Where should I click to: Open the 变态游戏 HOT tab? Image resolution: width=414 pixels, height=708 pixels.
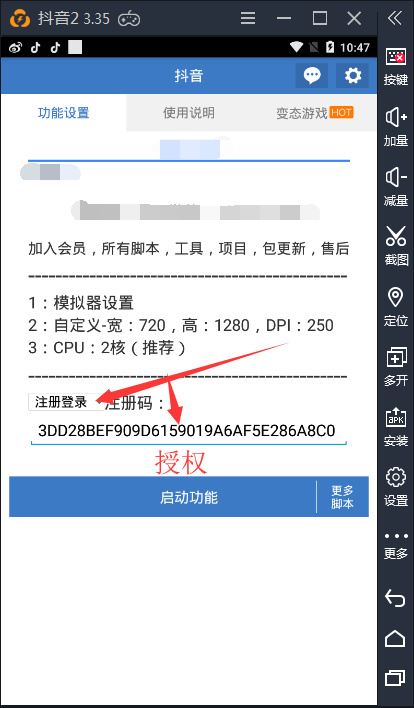pyautogui.click(x=314, y=113)
